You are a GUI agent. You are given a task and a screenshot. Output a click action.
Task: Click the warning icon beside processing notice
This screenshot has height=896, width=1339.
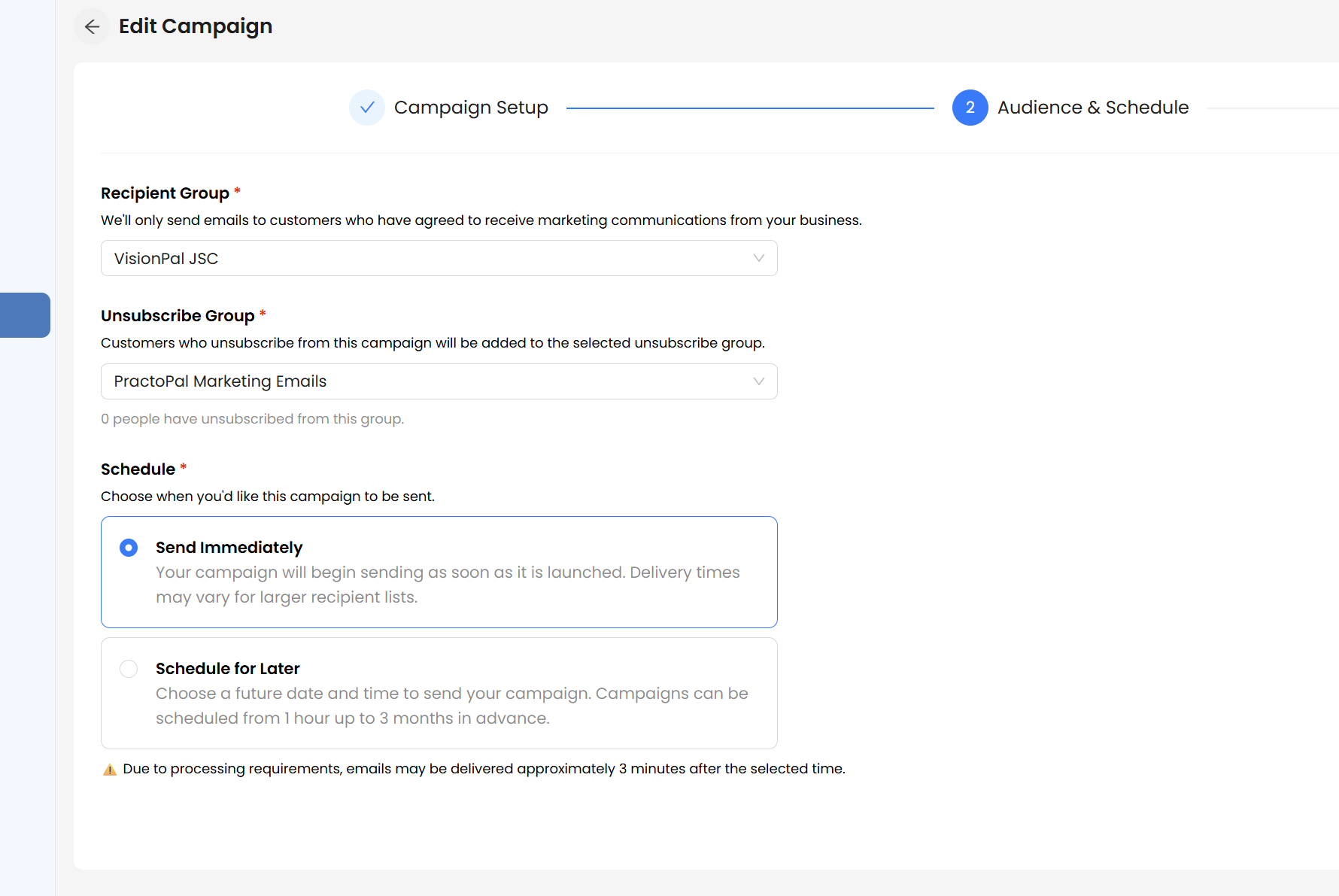110,770
